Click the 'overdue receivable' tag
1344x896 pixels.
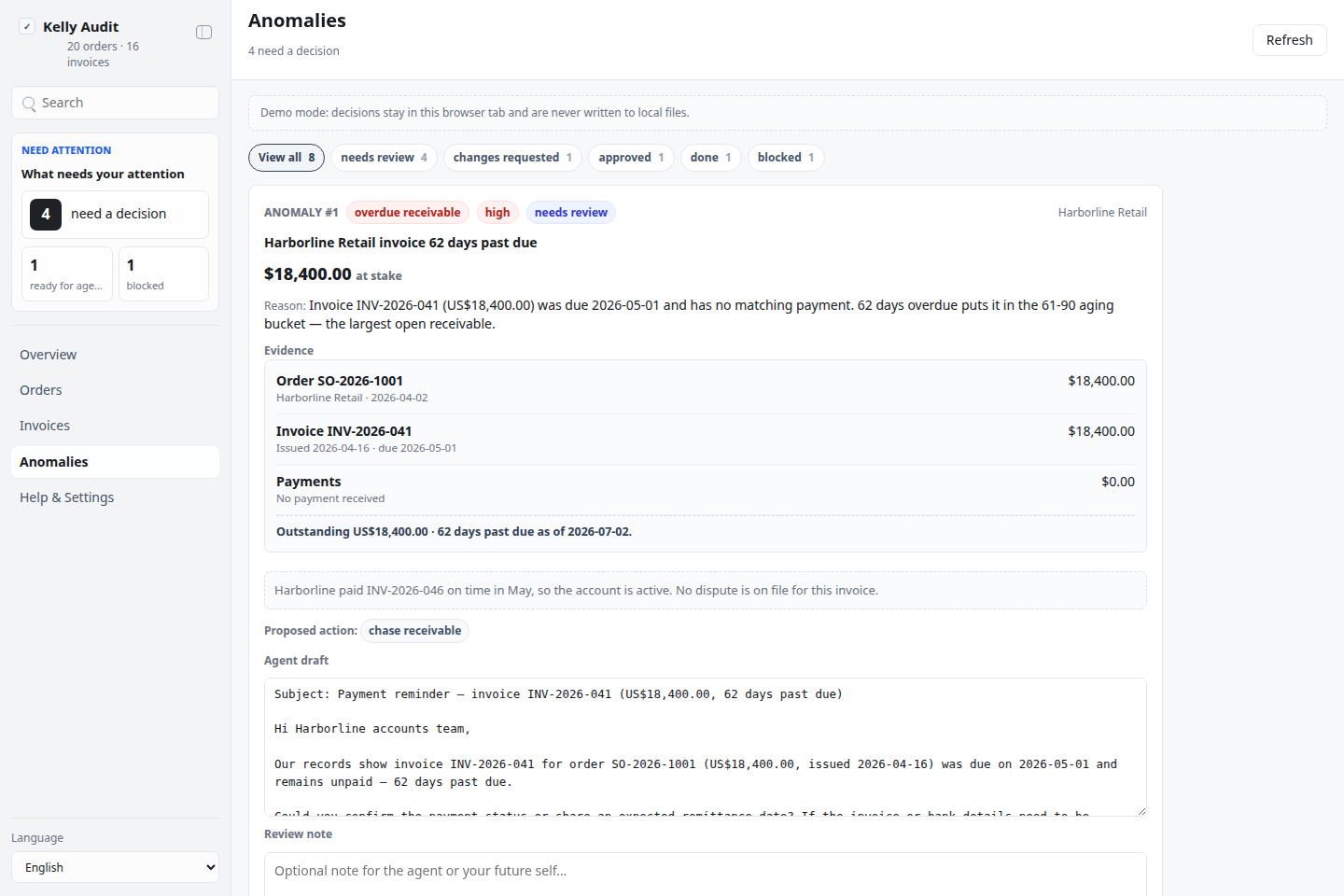coord(407,213)
